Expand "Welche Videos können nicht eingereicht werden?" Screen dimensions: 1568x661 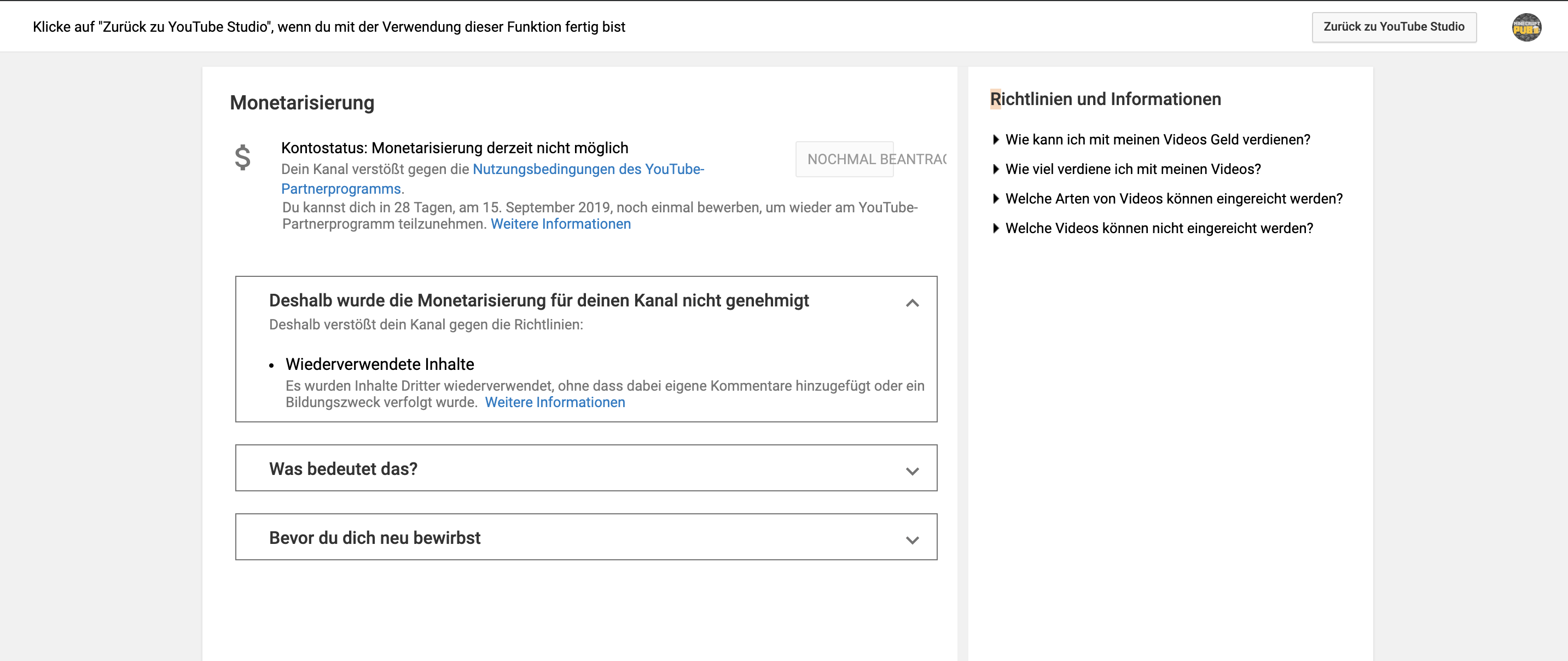coord(1153,228)
